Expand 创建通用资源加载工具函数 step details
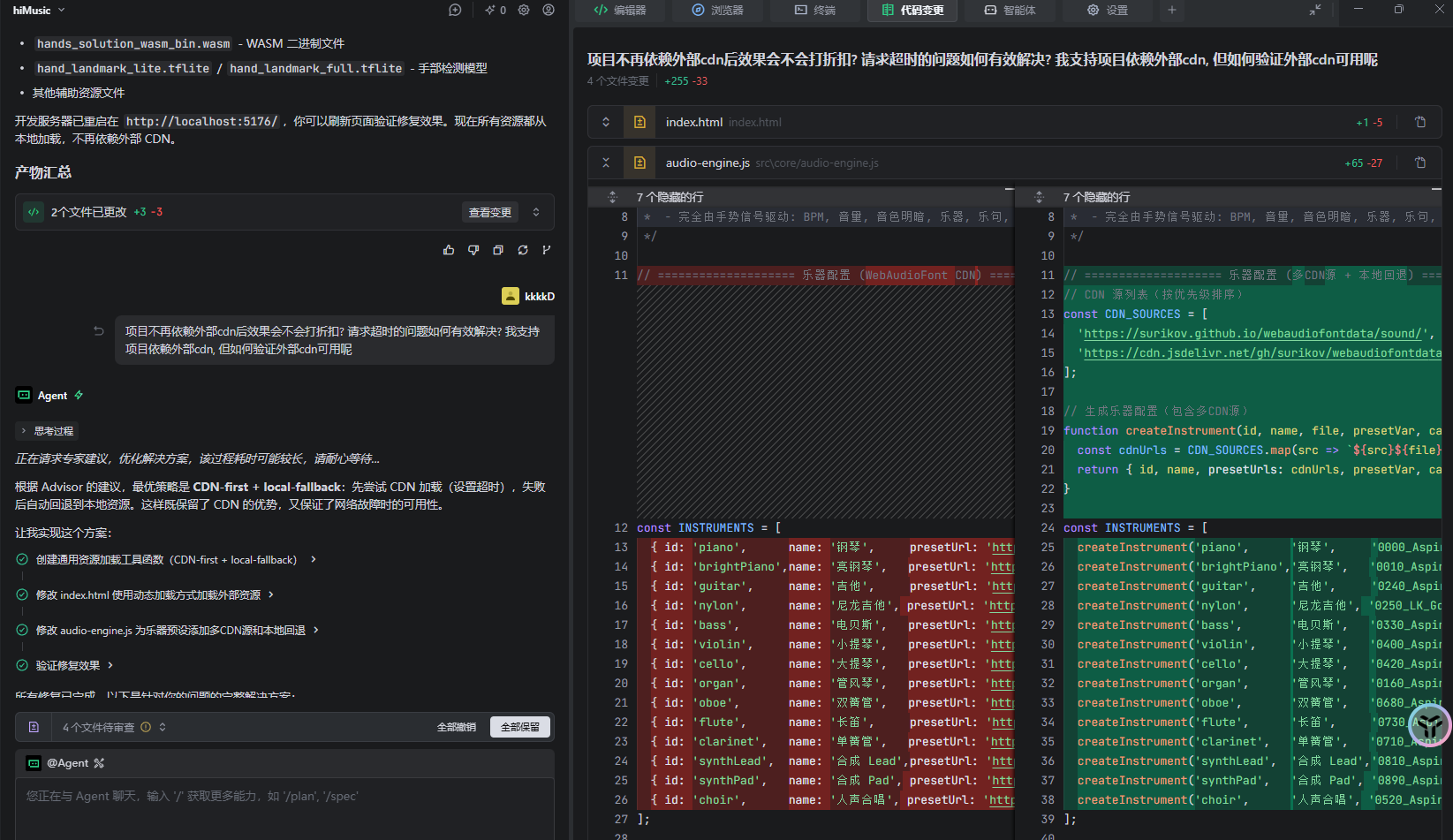 [x=313, y=559]
